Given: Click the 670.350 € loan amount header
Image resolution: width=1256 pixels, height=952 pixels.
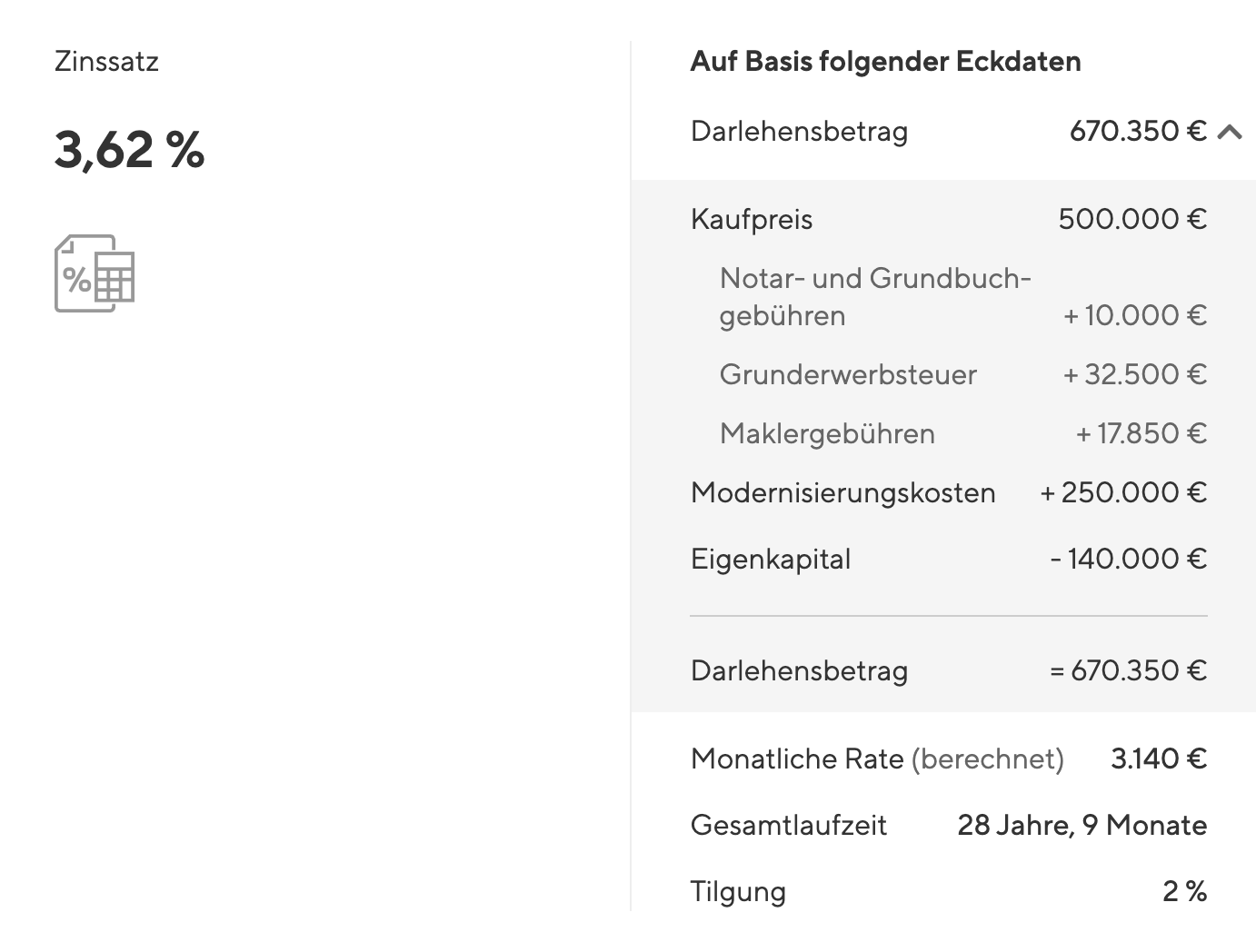Looking at the screenshot, I should [x=1137, y=132].
